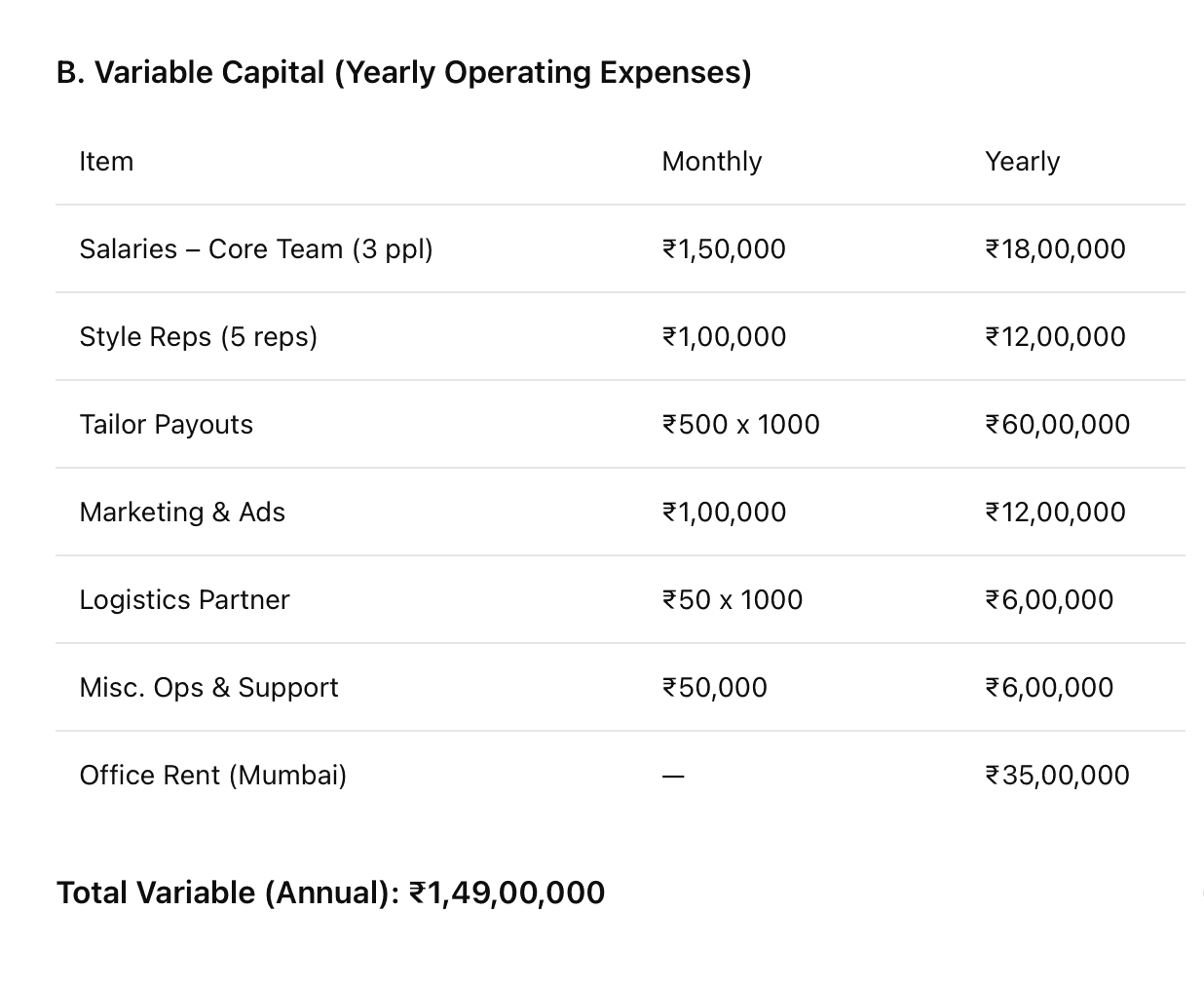Click the Office Rent (Mumbai) label

[213, 776]
